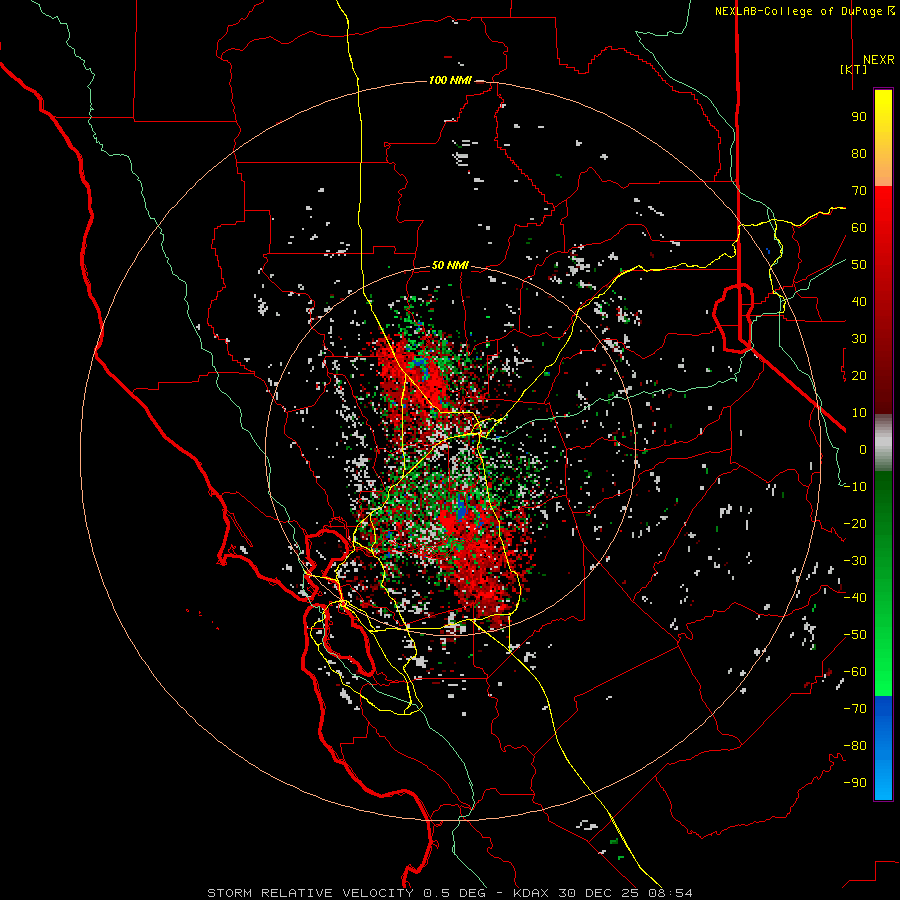The height and width of the screenshot is (900, 900).
Task: Click the NEXR label above the legend
Action: pos(879,60)
